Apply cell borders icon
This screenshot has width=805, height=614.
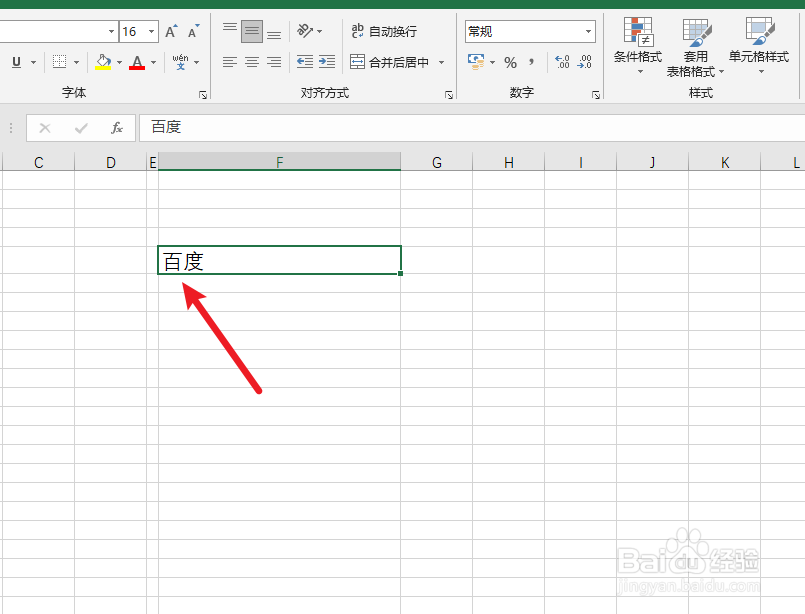tap(60, 62)
